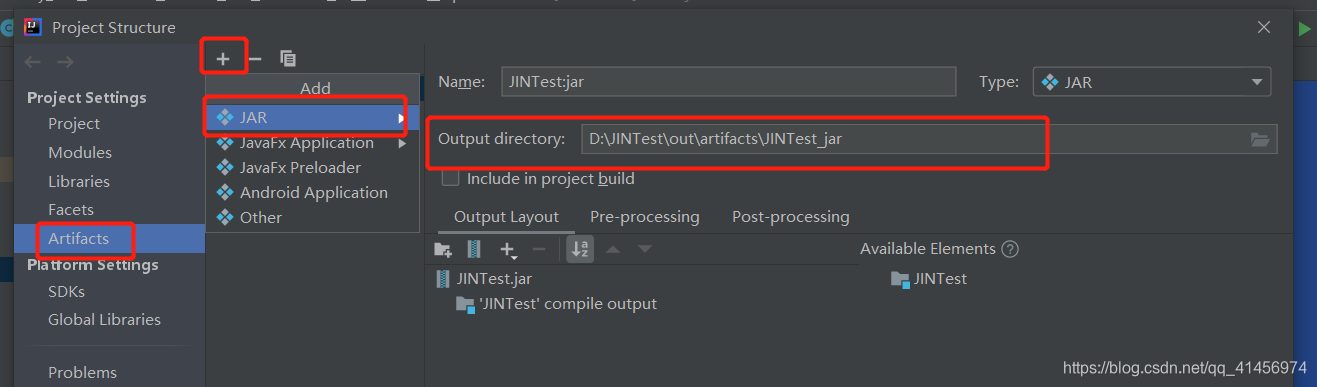Click the plus Add artifact icon
The image size is (1317, 387).
click(223, 59)
